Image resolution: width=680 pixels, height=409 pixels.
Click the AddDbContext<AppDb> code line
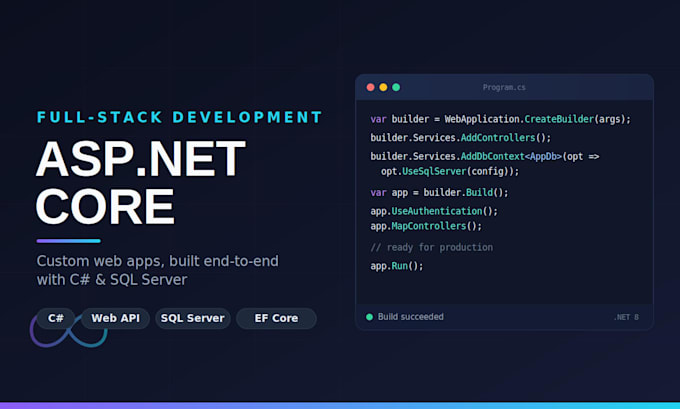click(485, 157)
